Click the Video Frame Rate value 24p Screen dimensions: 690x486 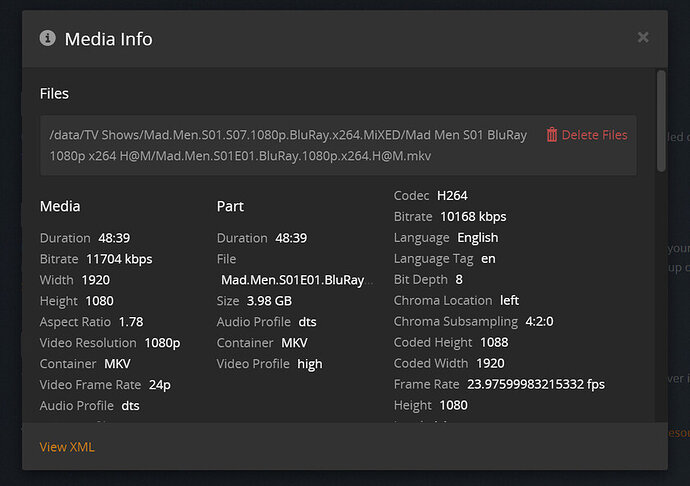[x=160, y=385]
